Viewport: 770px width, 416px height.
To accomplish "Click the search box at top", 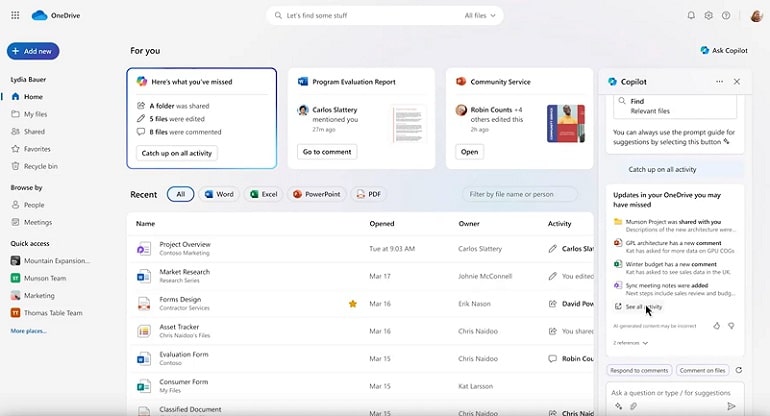I will 385,16.
